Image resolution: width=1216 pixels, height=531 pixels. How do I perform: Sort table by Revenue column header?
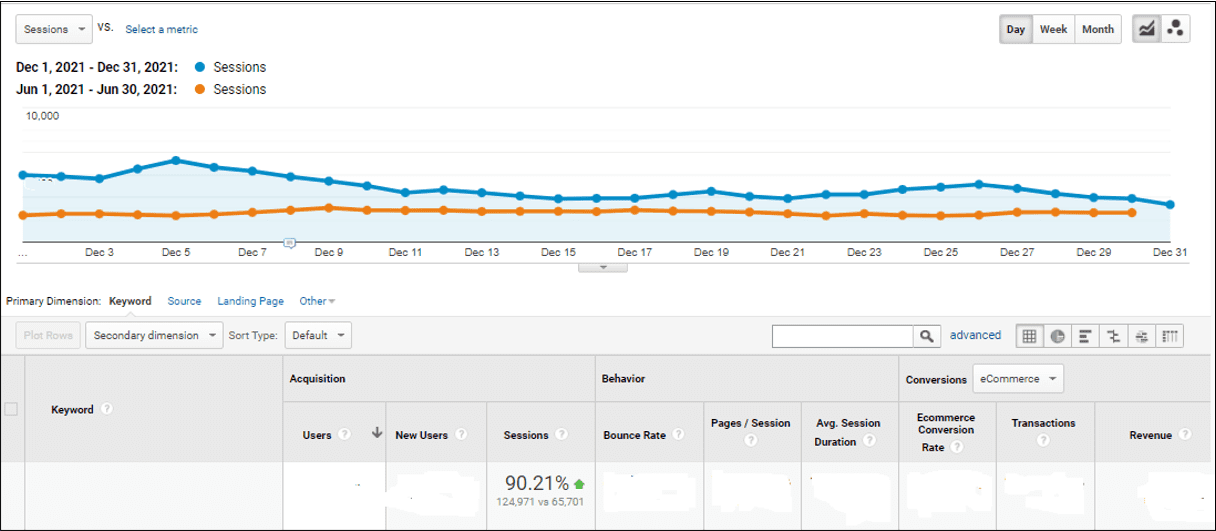coord(1151,435)
